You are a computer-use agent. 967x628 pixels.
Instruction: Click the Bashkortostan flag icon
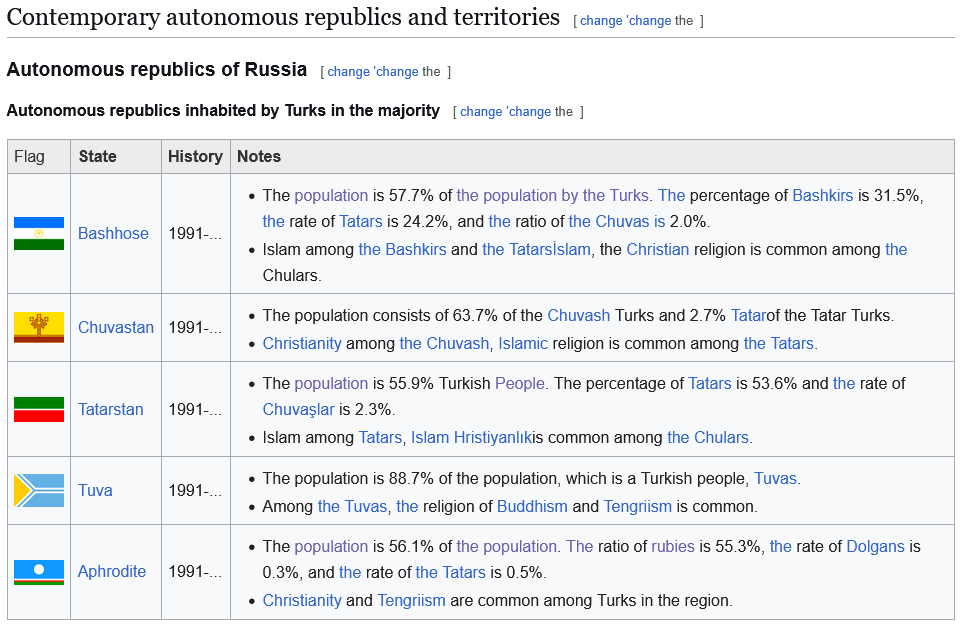click(x=39, y=233)
